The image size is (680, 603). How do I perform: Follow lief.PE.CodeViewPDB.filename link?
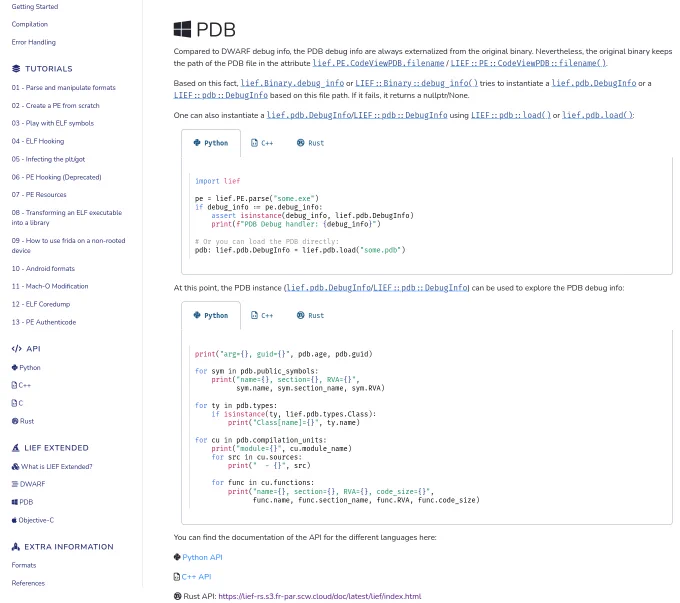(378, 63)
